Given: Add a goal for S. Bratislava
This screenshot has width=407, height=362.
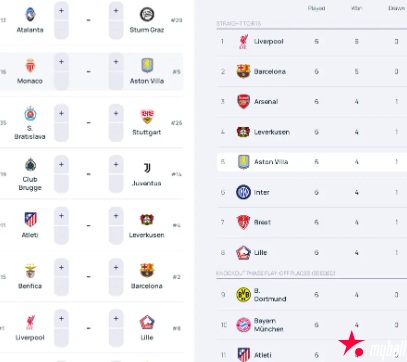Looking at the screenshot, I should (61, 113).
